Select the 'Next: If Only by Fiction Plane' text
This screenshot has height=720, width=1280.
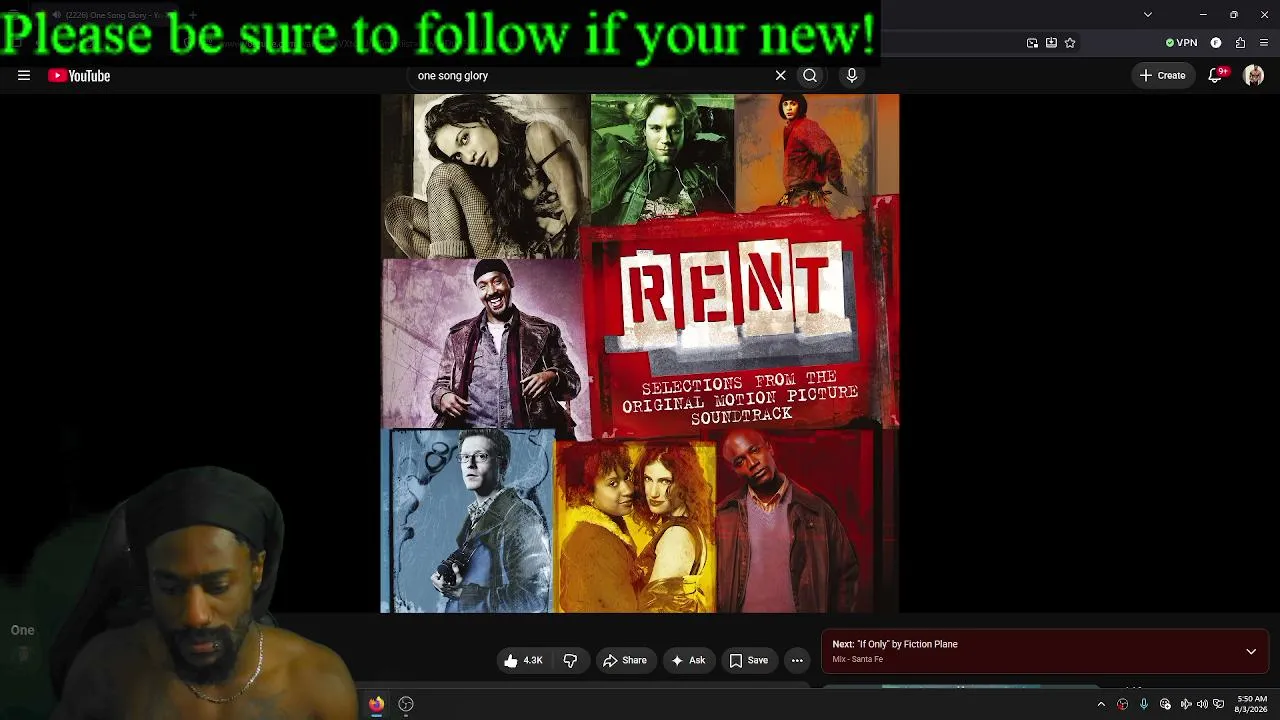click(x=895, y=644)
